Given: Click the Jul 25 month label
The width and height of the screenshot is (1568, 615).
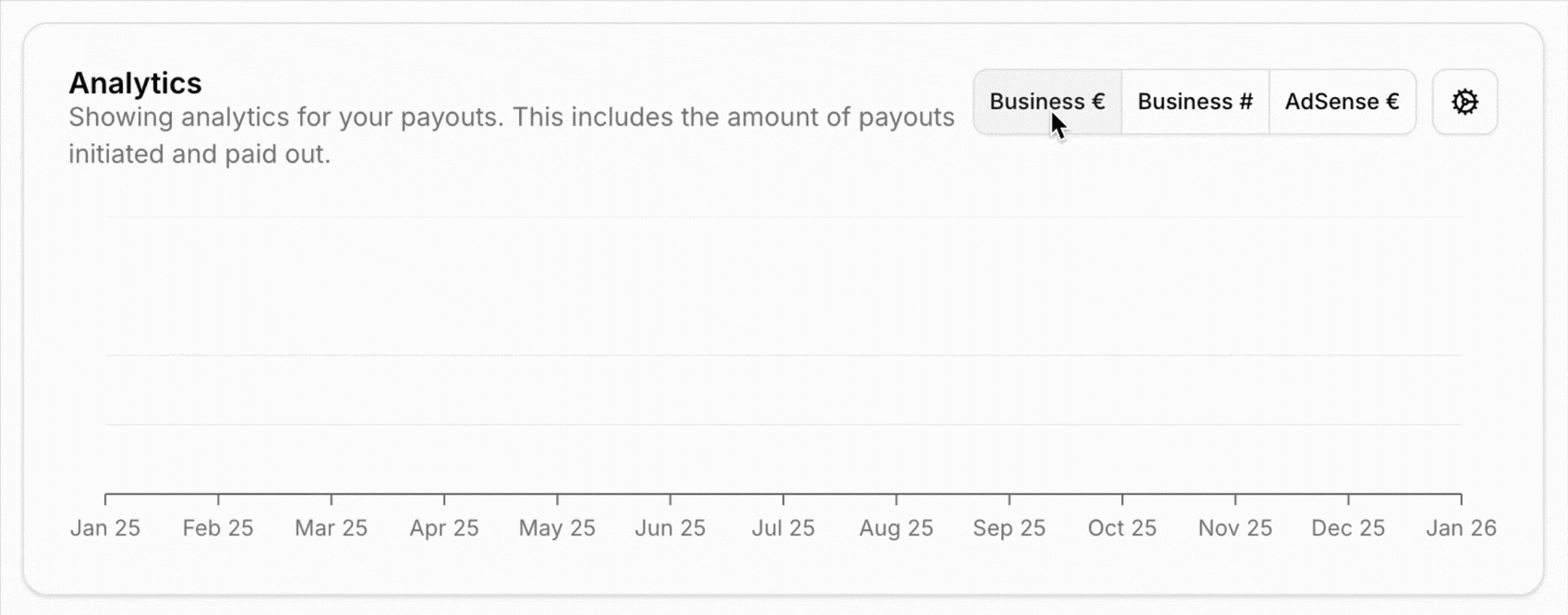Looking at the screenshot, I should (x=783, y=528).
